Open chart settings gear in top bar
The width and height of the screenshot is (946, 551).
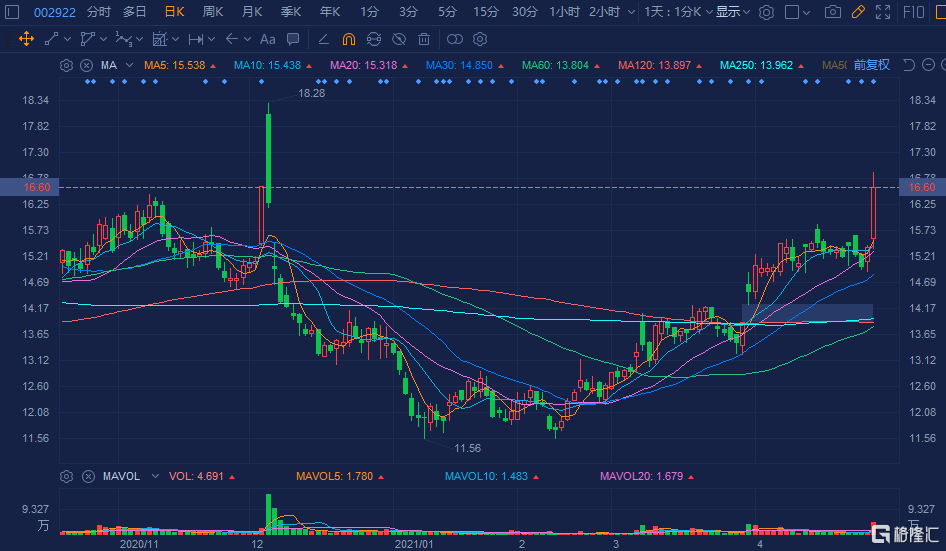coord(766,12)
